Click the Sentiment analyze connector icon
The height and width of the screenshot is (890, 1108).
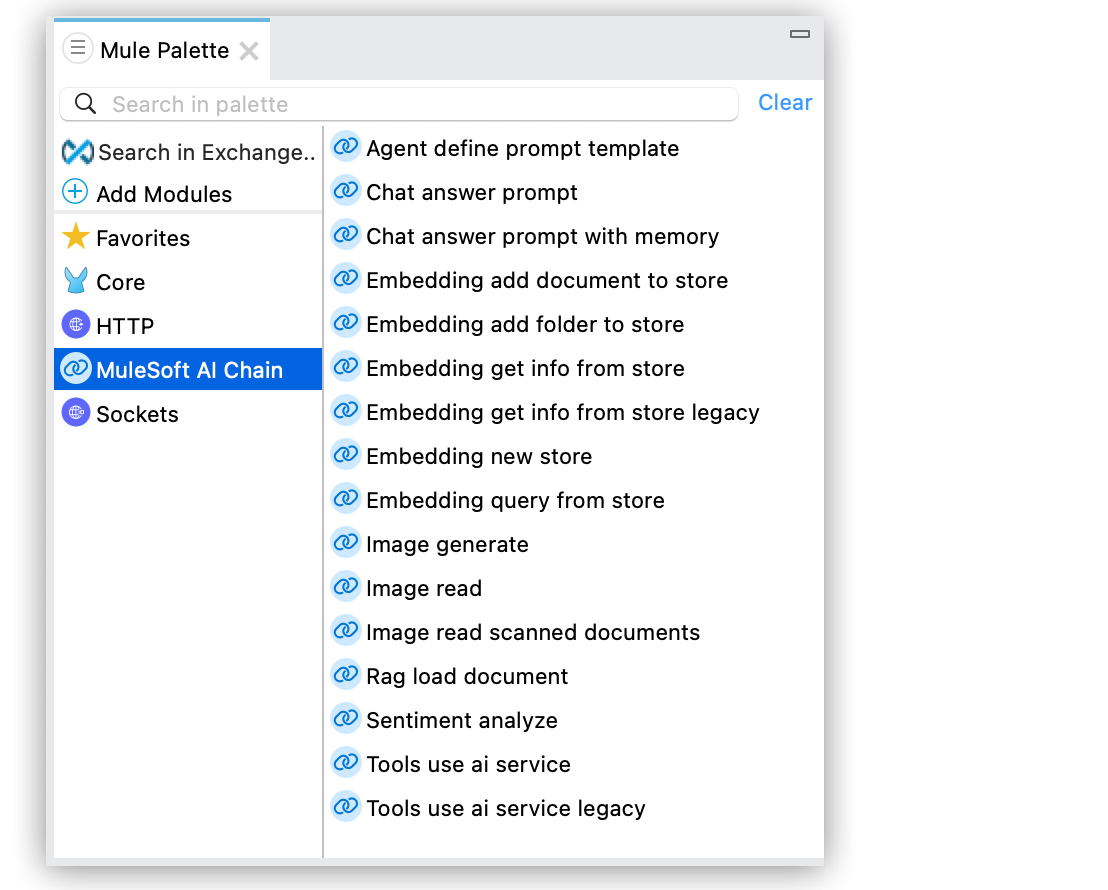point(346,718)
